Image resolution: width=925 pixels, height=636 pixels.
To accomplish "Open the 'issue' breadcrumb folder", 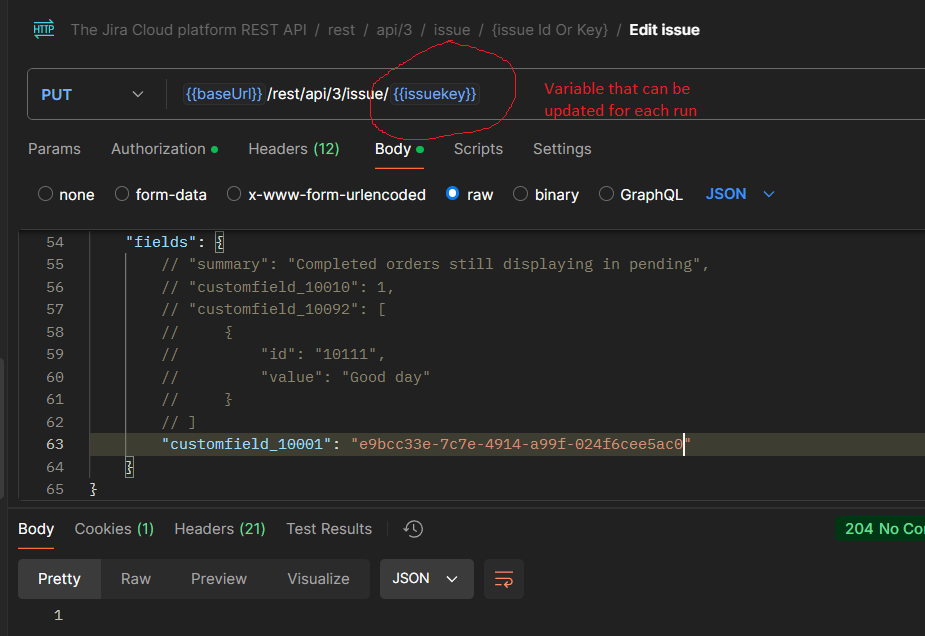I will coord(452,29).
